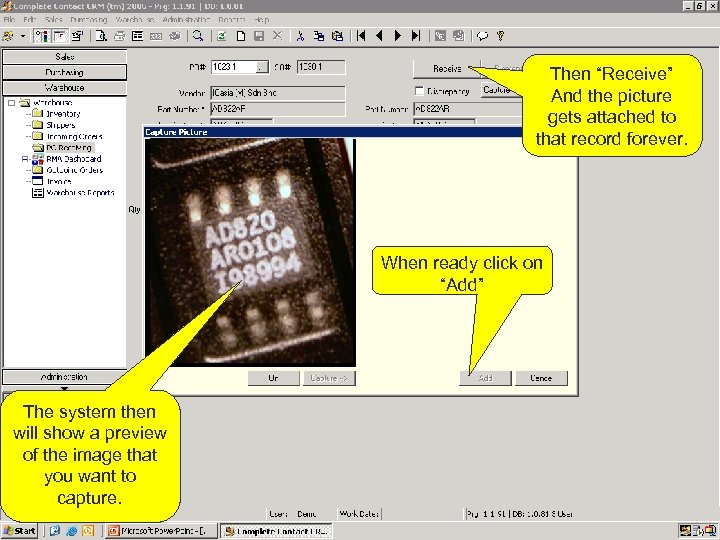Image resolution: width=720 pixels, height=540 pixels.
Task: Create a new record with blank page icon
Action: coord(241,36)
